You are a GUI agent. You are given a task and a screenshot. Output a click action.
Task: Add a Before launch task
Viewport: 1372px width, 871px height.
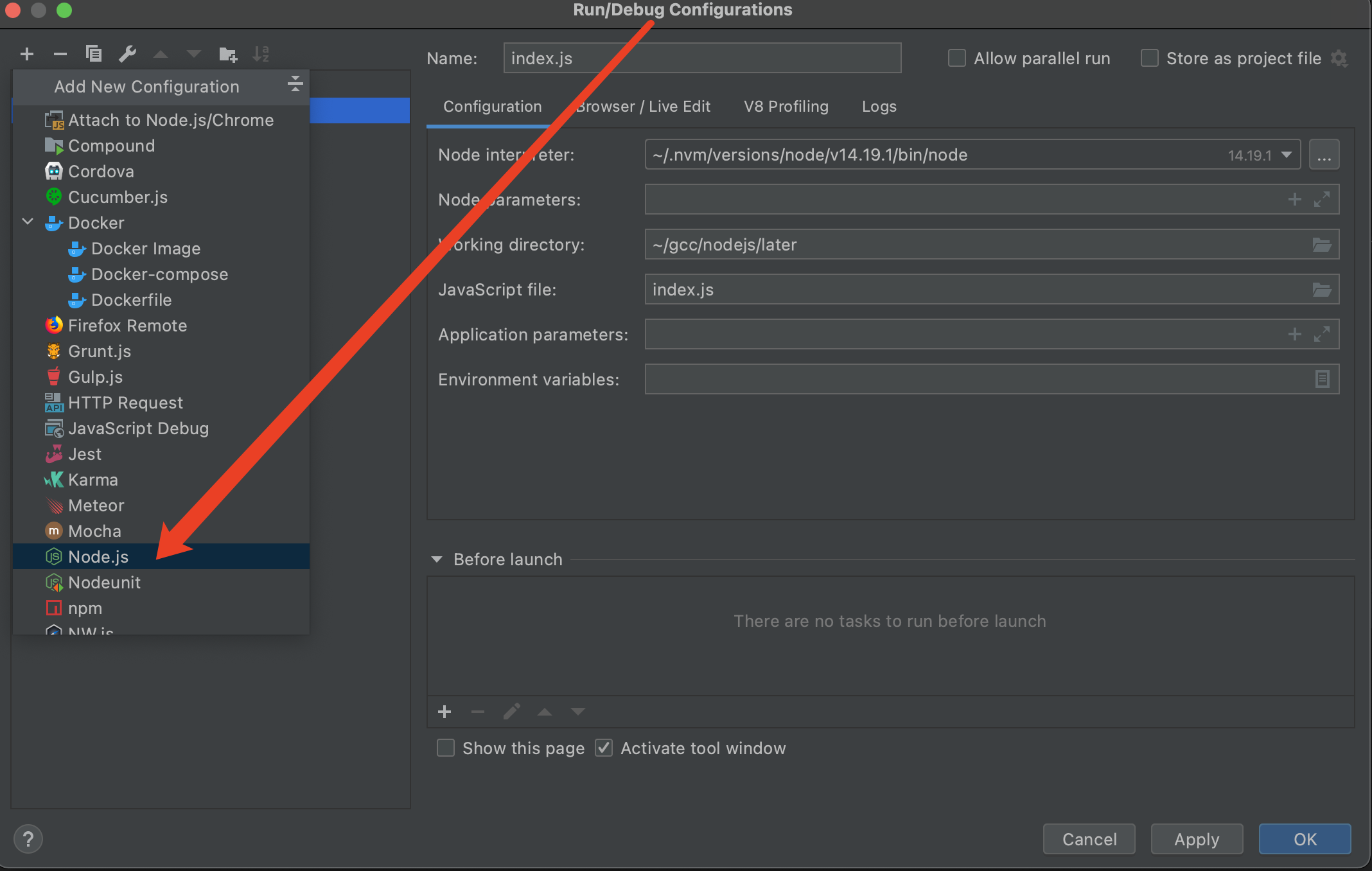[x=444, y=712]
